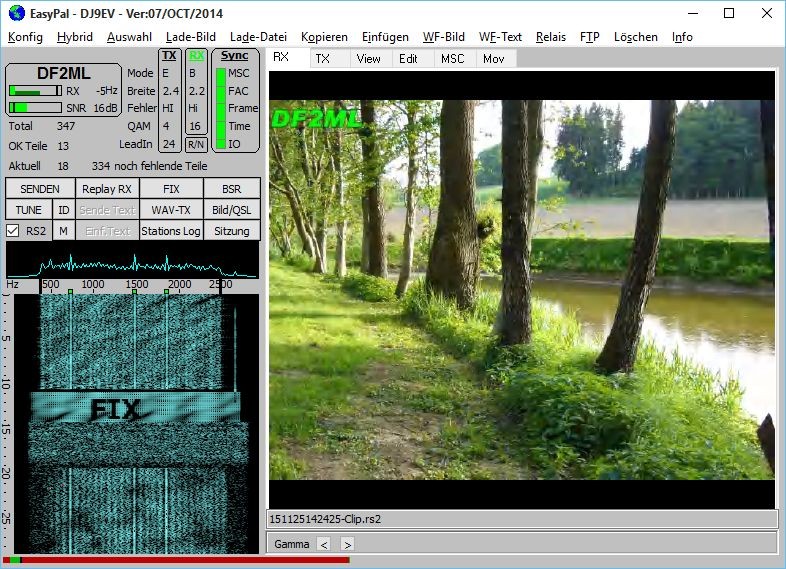Decrease Gamma with the left arrow

click(x=324, y=544)
